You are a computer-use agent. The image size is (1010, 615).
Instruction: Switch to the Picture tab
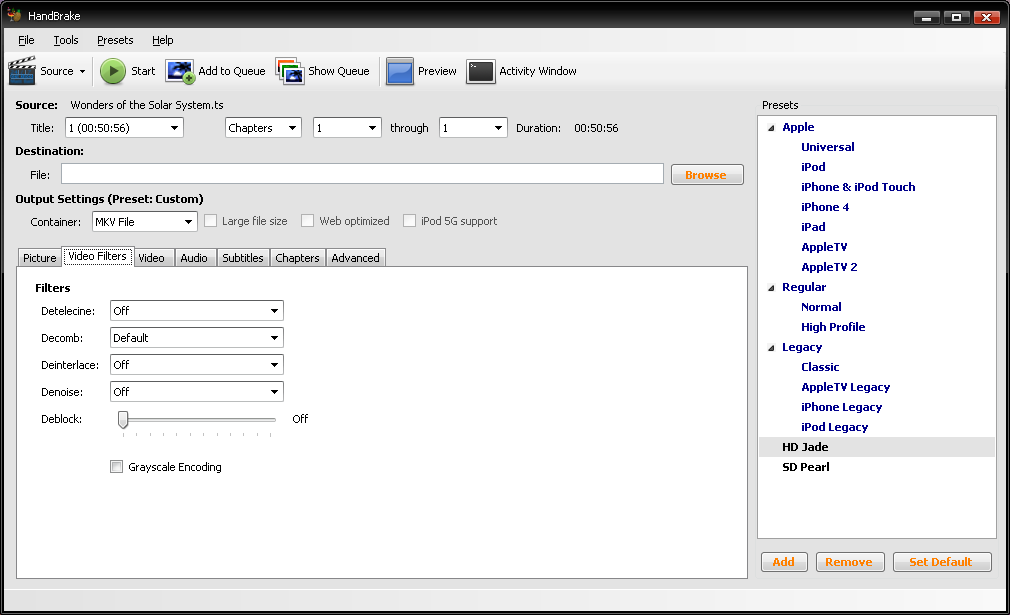[40, 258]
